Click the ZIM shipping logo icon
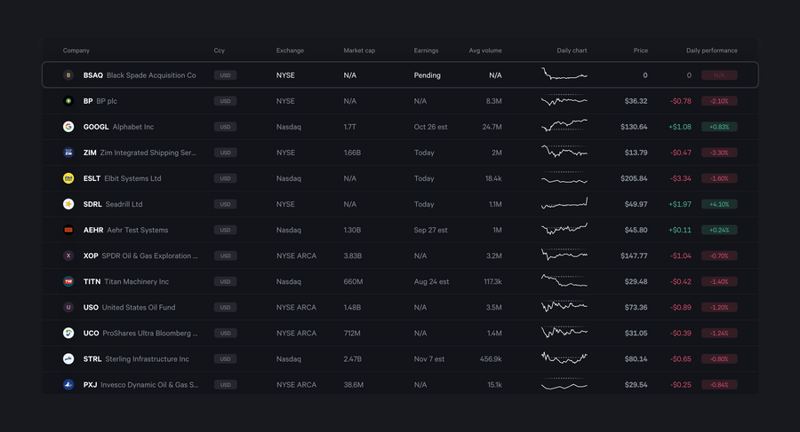This screenshot has width=800, height=432. tap(68, 153)
